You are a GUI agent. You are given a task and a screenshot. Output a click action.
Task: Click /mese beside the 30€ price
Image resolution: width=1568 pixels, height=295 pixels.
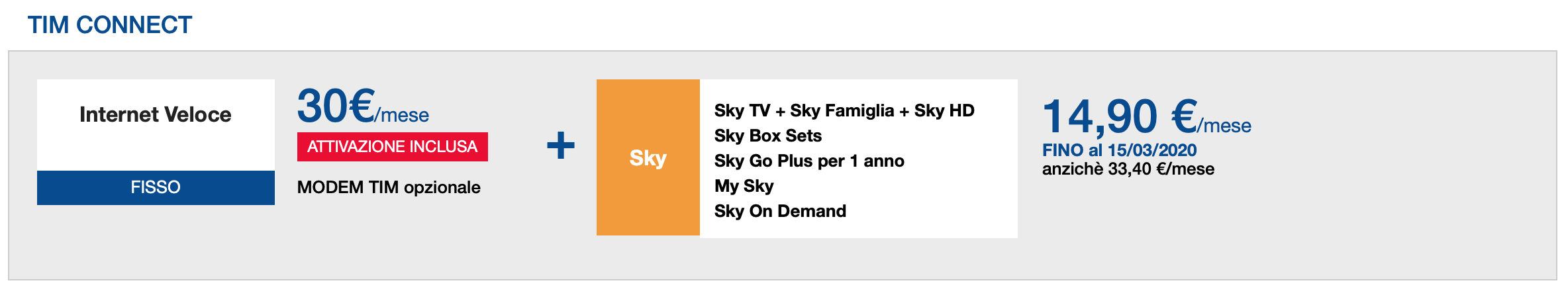(x=402, y=116)
